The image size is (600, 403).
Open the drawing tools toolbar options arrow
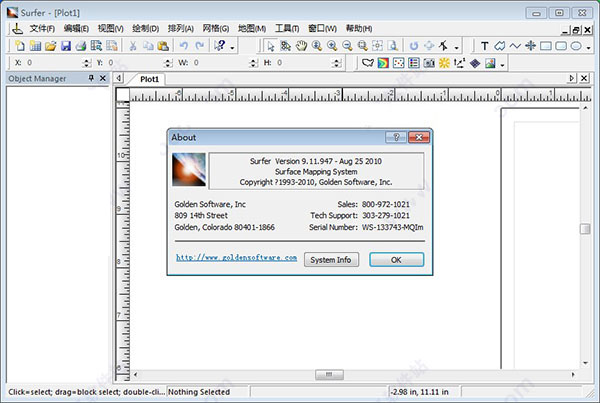pyautogui.click(x=589, y=48)
